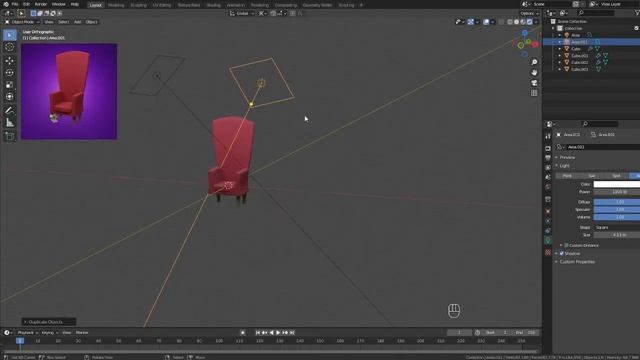Open the View Layer properties tab
This screenshot has height=360, width=640.
(x=548, y=167)
